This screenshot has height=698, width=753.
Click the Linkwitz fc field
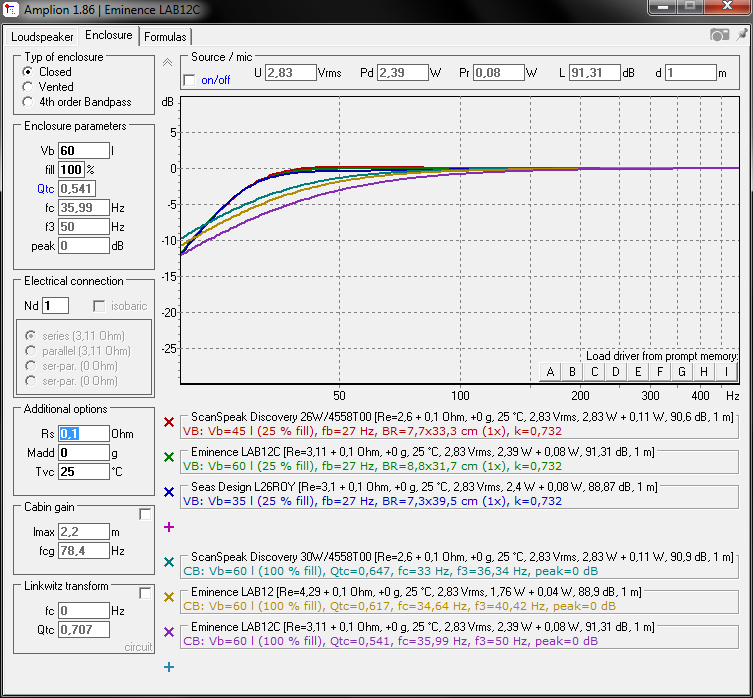(84, 611)
